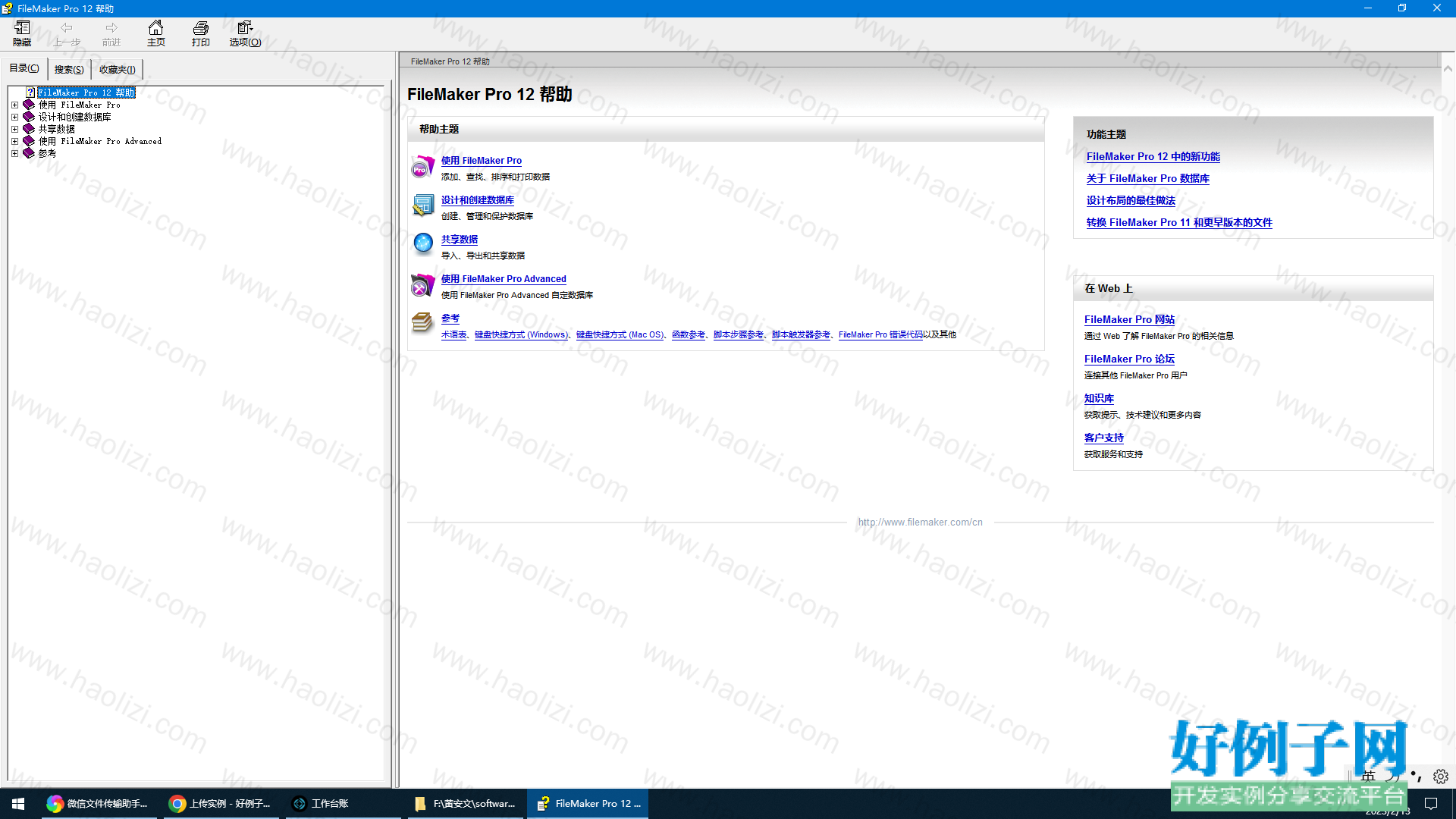Click the globe icon next to 共享数据 topic
Screen dimensions: 1456x819
pos(422,243)
